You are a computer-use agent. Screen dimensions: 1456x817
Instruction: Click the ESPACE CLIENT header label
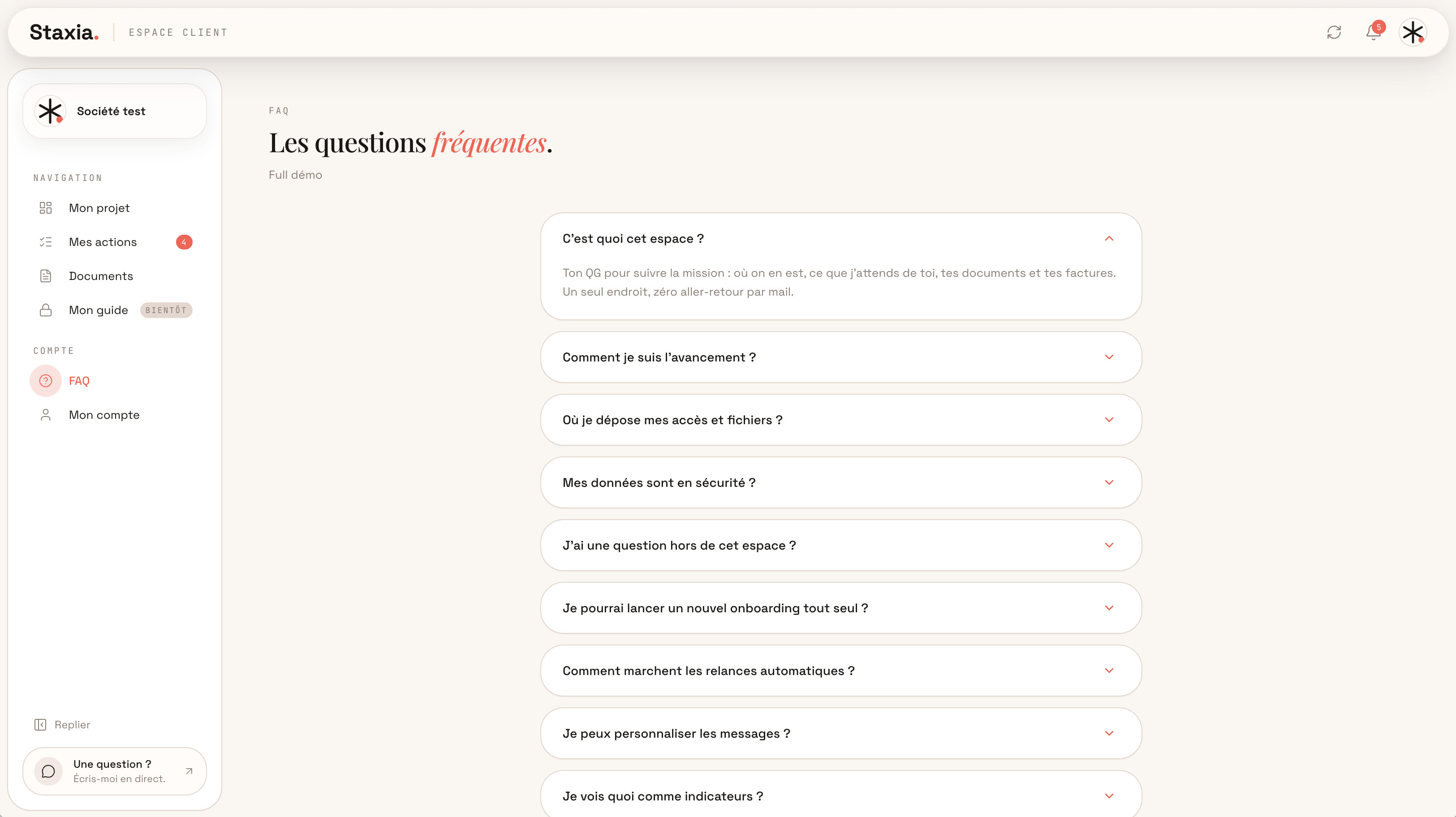[x=178, y=32]
